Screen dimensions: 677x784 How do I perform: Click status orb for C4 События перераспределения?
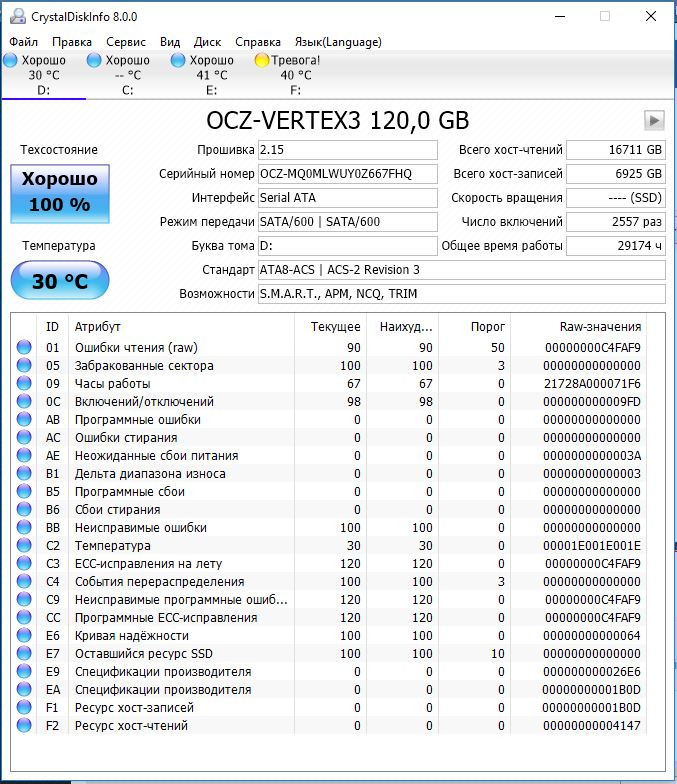point(24,581)
